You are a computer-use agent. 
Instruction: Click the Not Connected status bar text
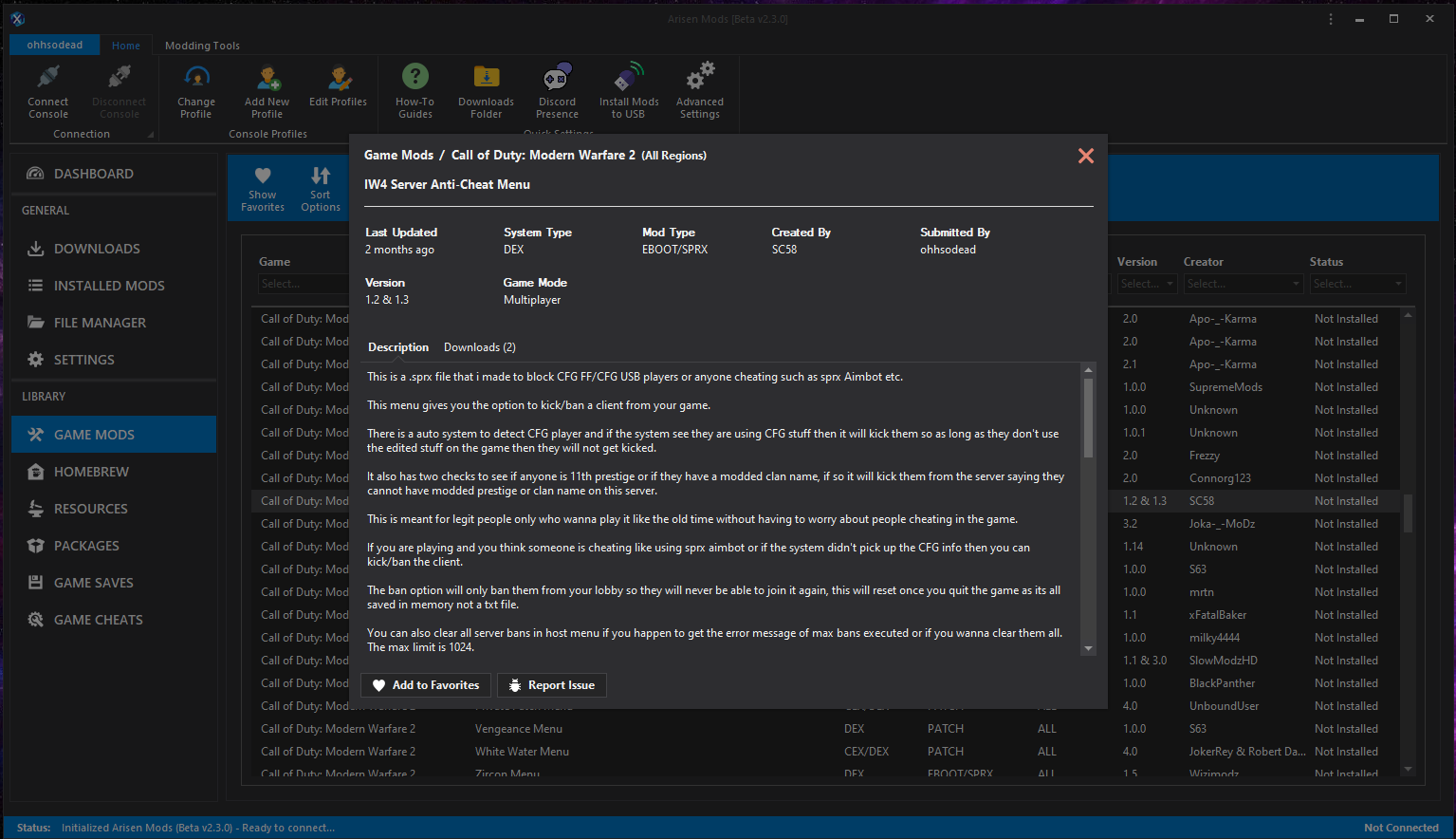[x=1401, y=828]
